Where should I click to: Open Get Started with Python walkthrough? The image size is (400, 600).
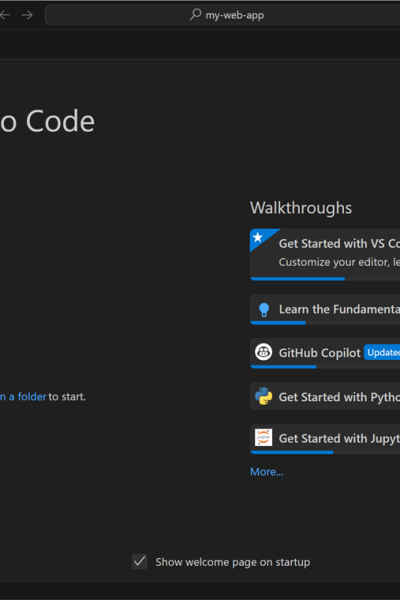coord(325,396)
